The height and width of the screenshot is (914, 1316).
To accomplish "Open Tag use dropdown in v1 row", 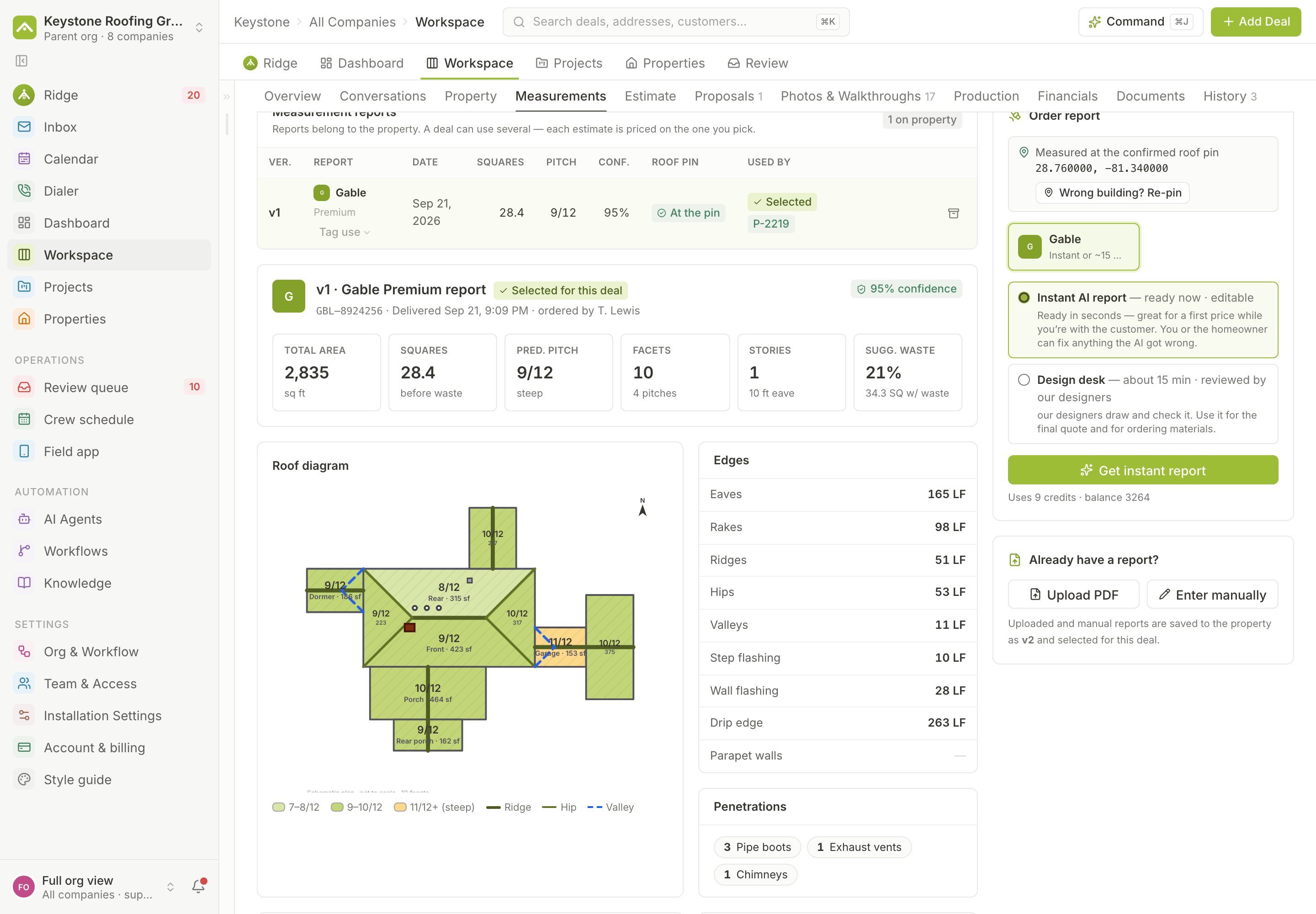I will pyautogui.click(x=345, y=232).
